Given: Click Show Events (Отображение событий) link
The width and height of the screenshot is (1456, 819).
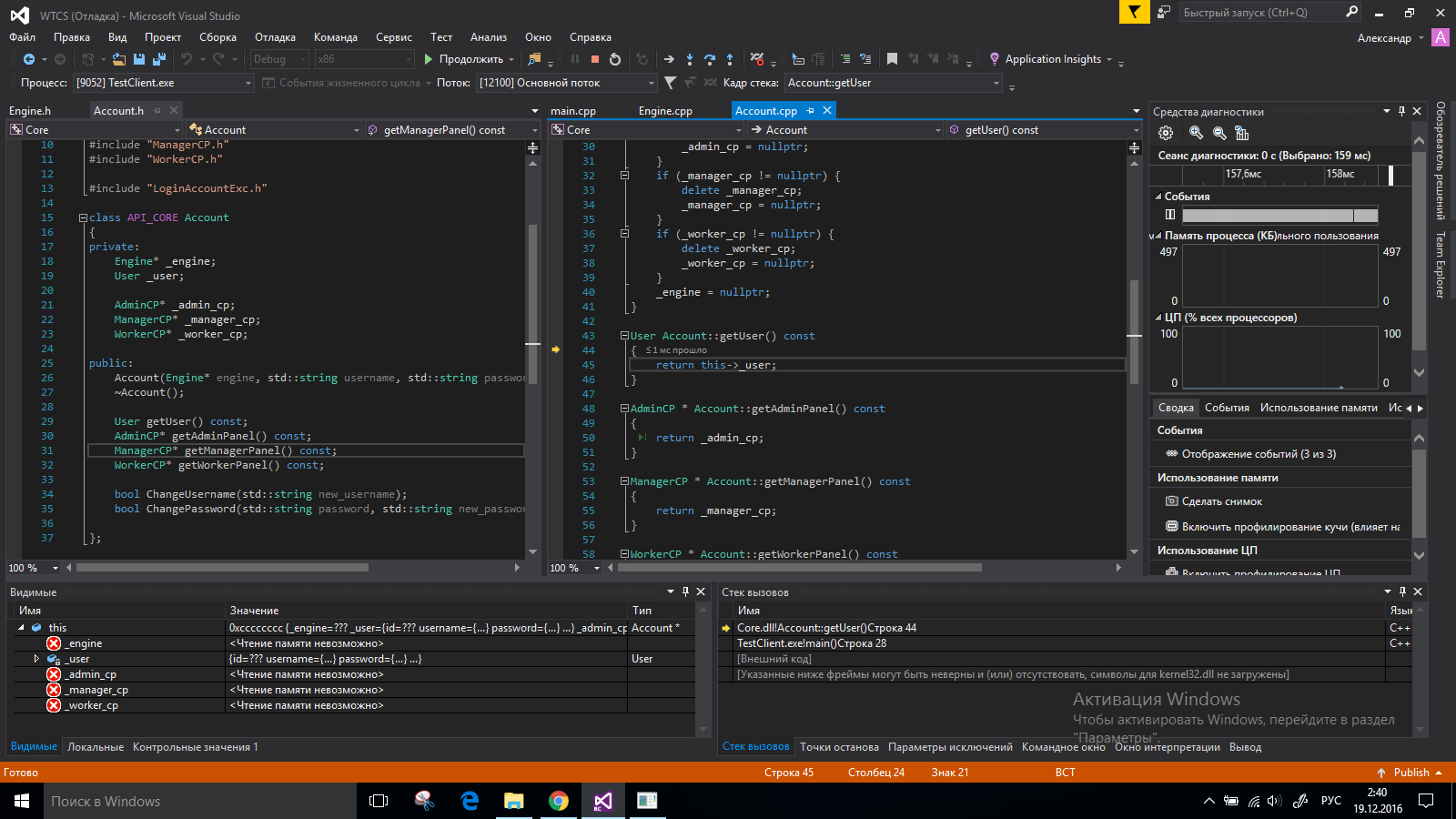Looking at the screenshot, I should click(x=1259, y=454).
